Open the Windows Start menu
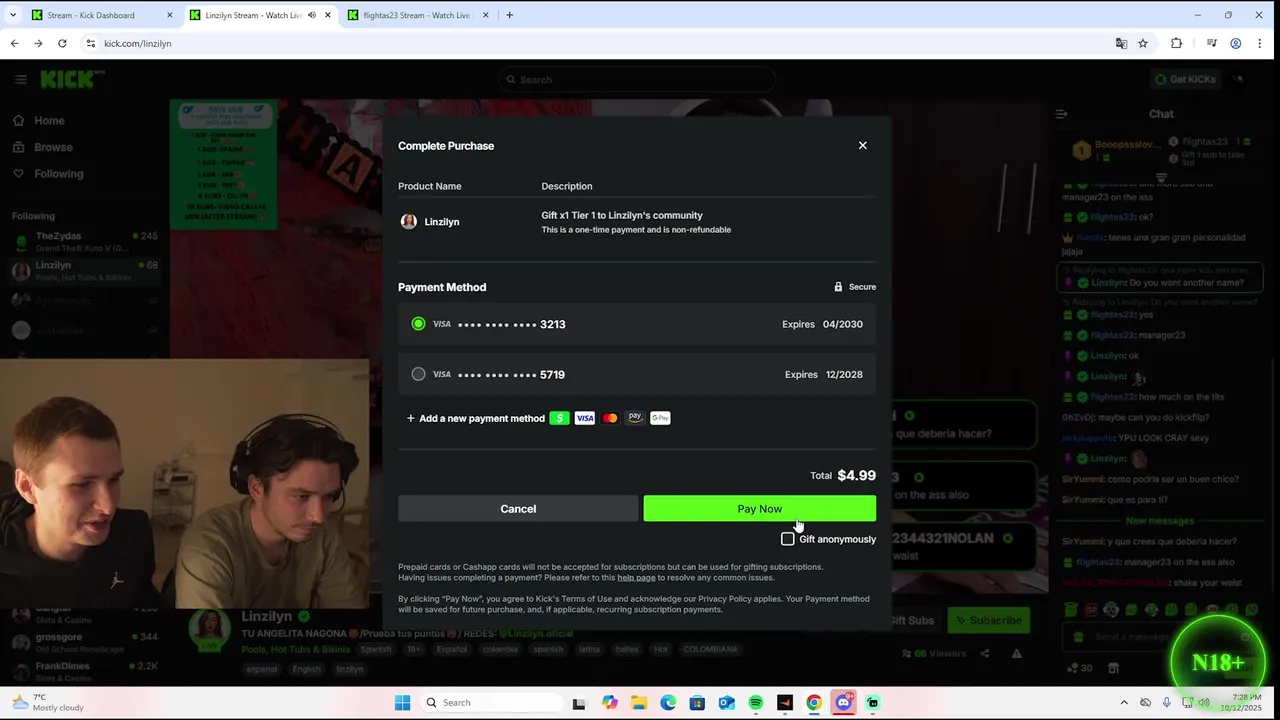1280x720 pixels. [x=402, y=702]
